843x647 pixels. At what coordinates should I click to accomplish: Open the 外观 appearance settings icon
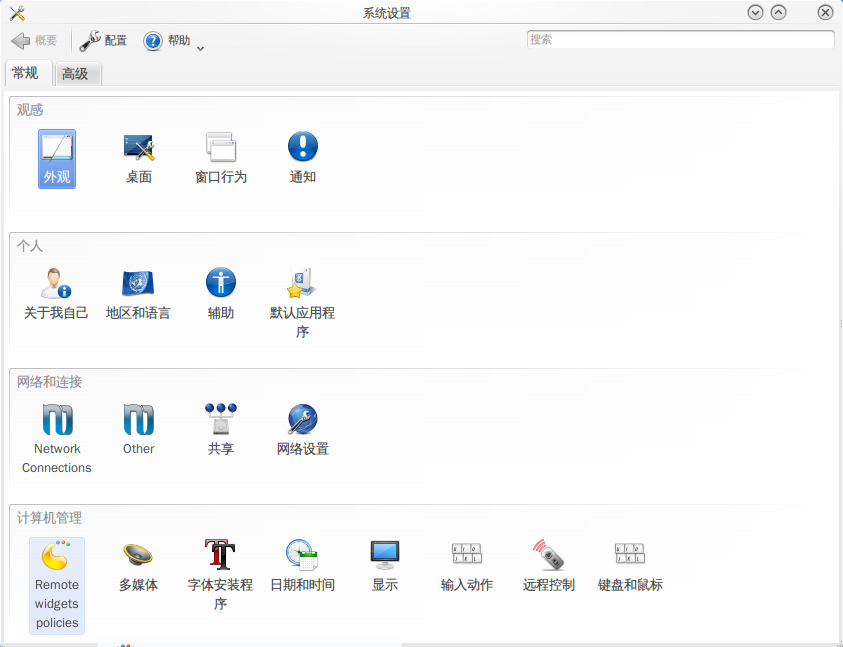(56, 159)
